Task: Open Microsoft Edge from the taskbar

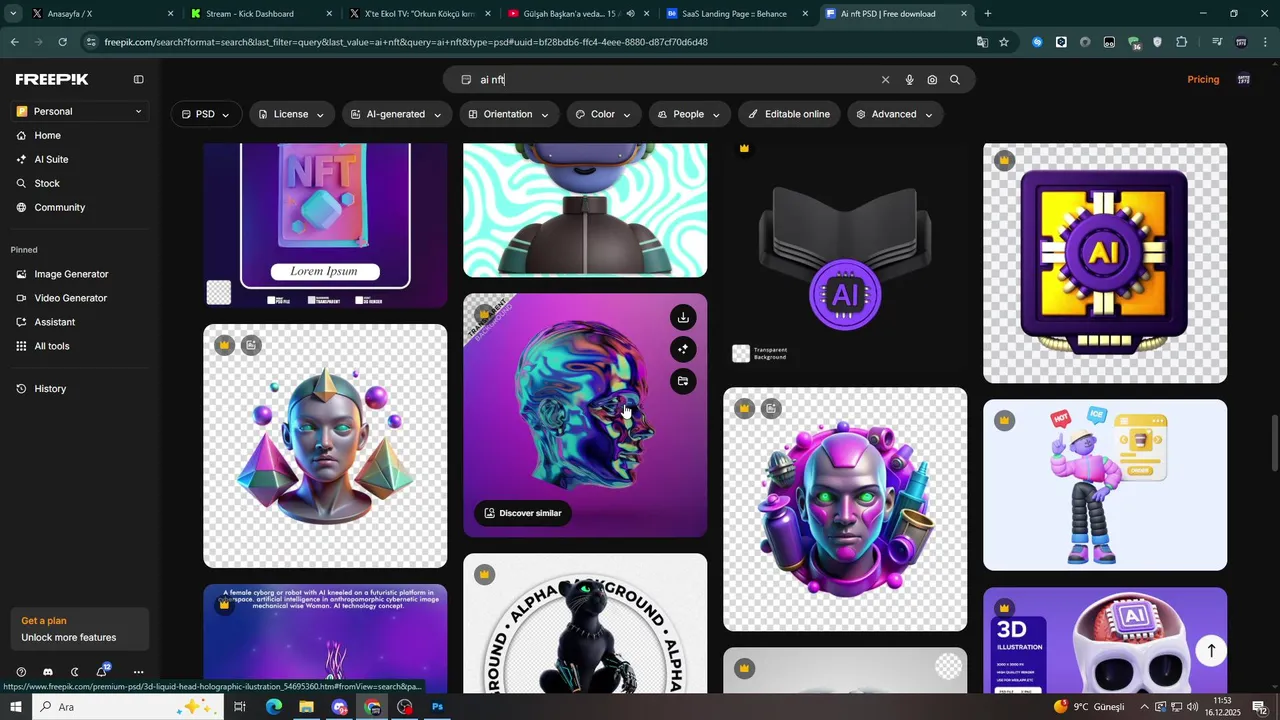Action: 274,707
